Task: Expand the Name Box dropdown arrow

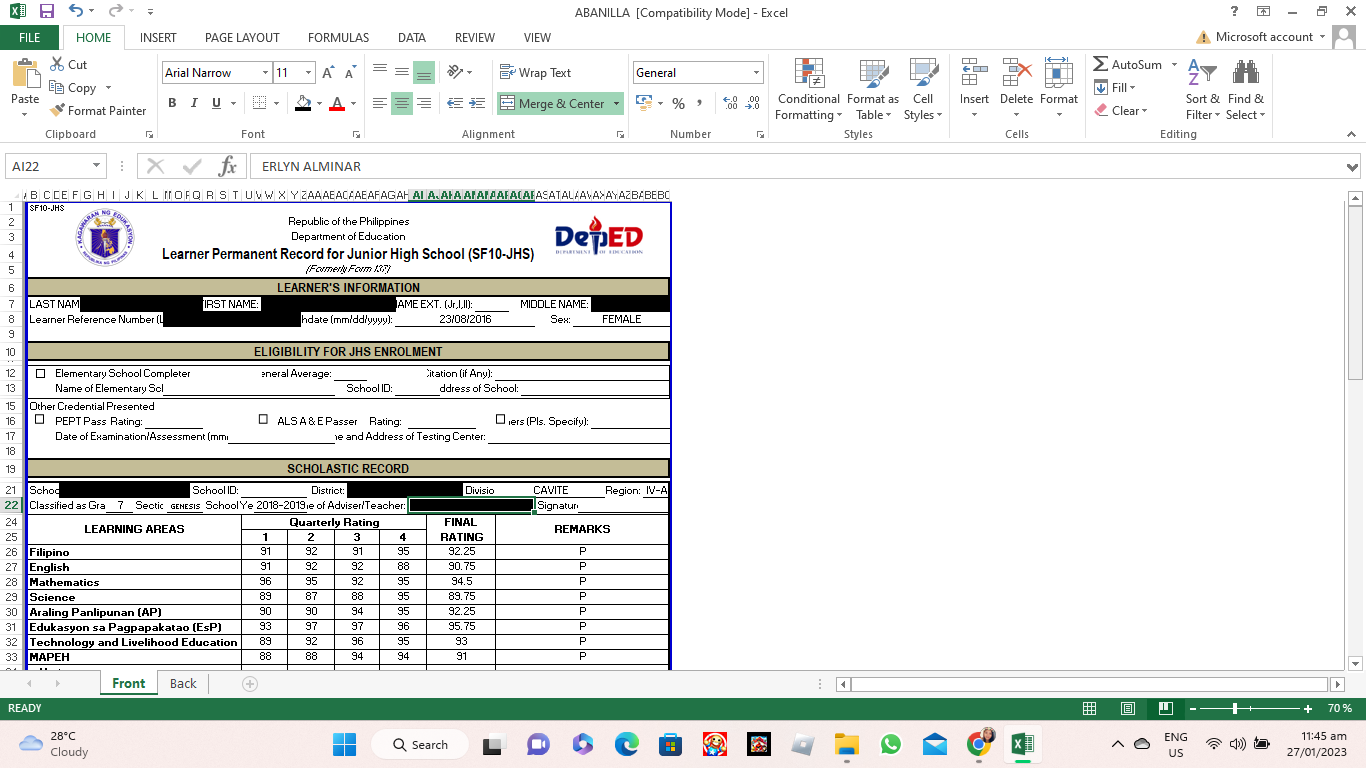Action: (x=97, y=166)
